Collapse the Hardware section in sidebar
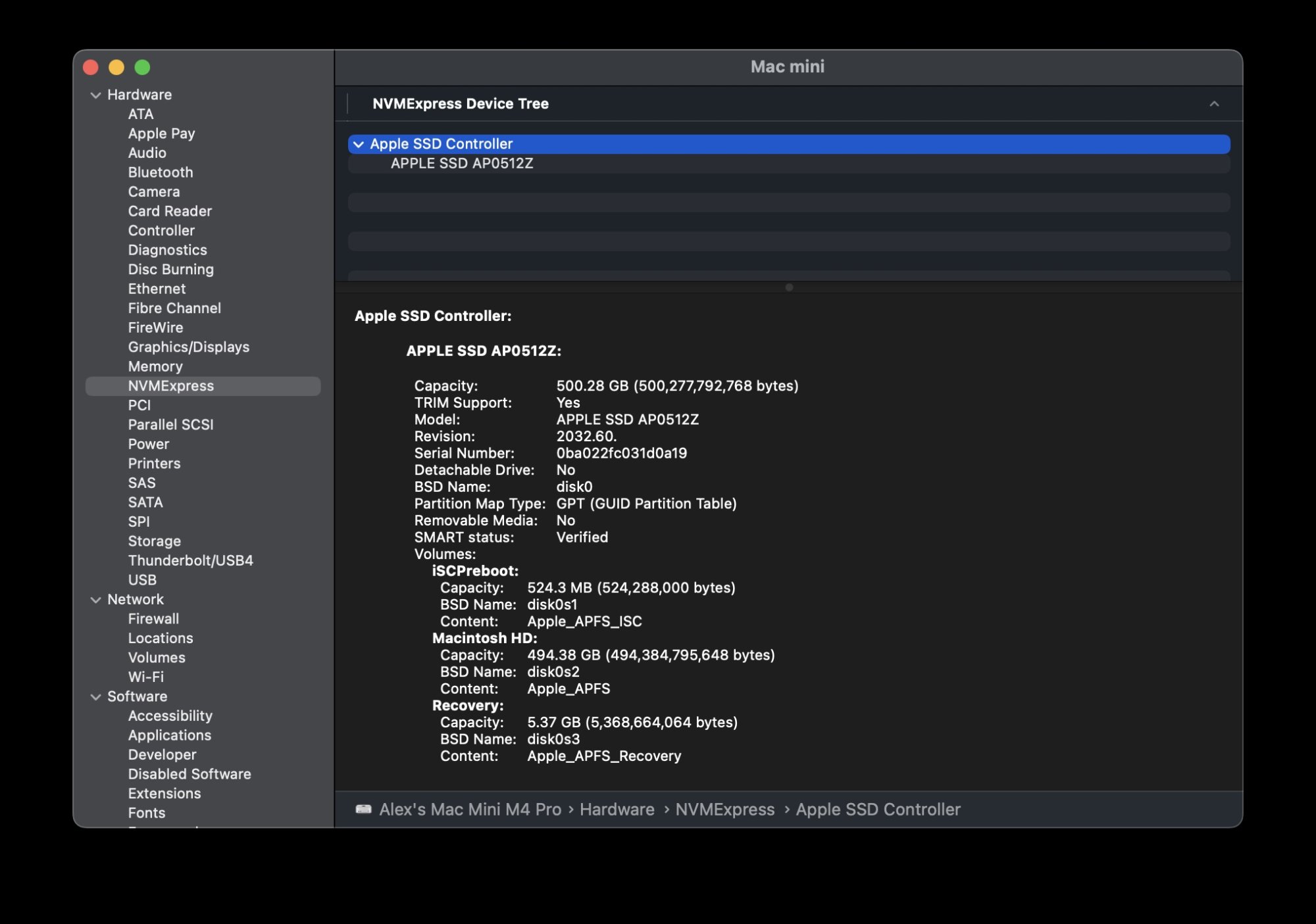This screenshot has height=924, width=1316. [96, 95]
